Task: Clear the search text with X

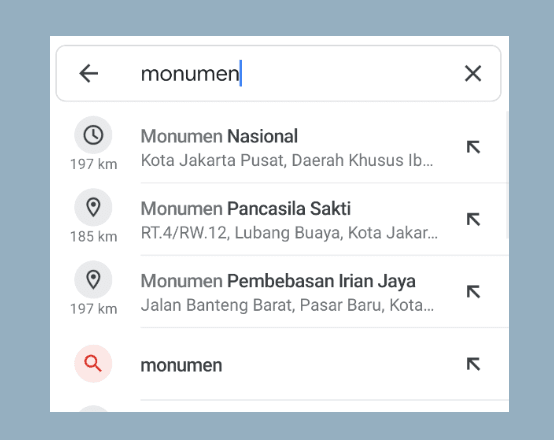Action: [x=473, y=74]
